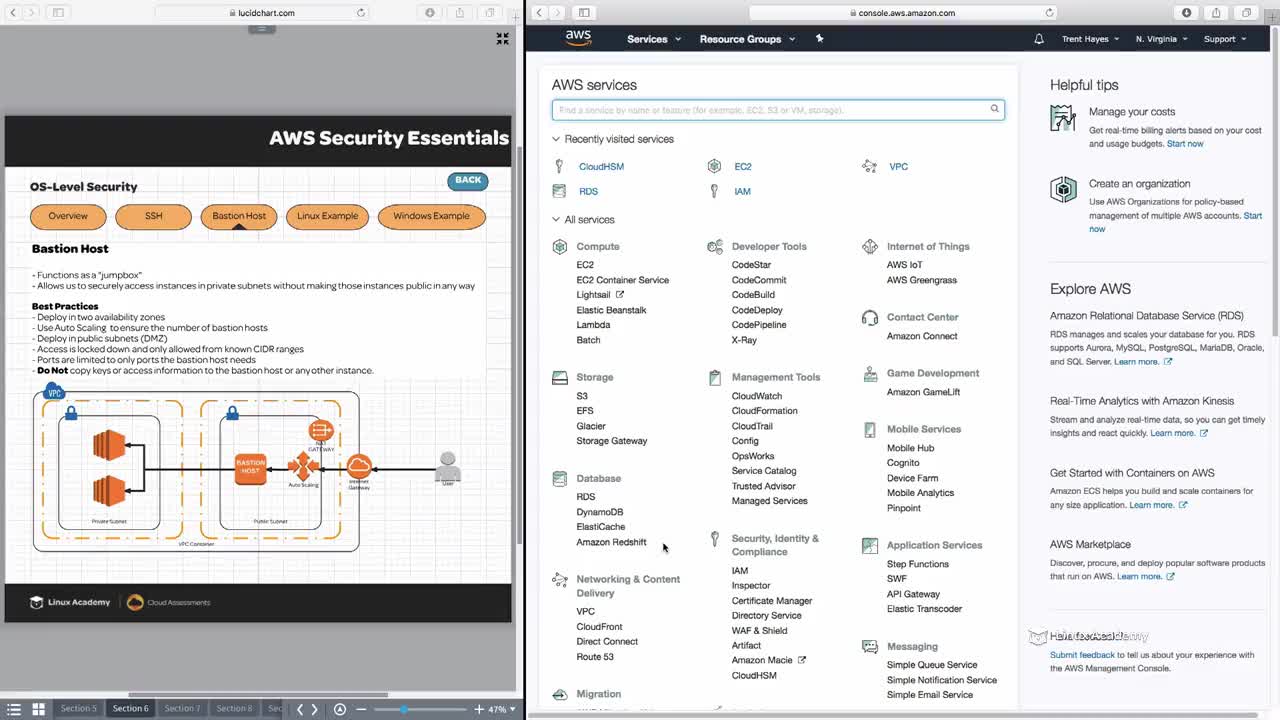Click the search magnifier in AWS services box
1280x720 pixels.
tap(994, 109)
